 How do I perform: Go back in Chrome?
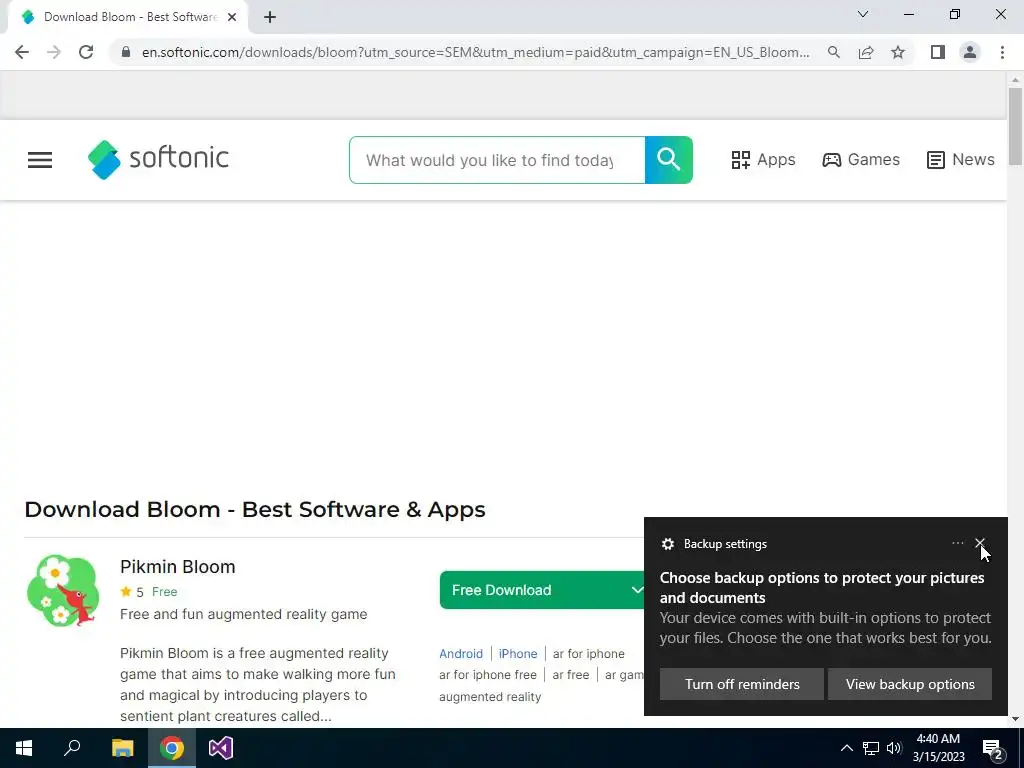click(22, 52)
